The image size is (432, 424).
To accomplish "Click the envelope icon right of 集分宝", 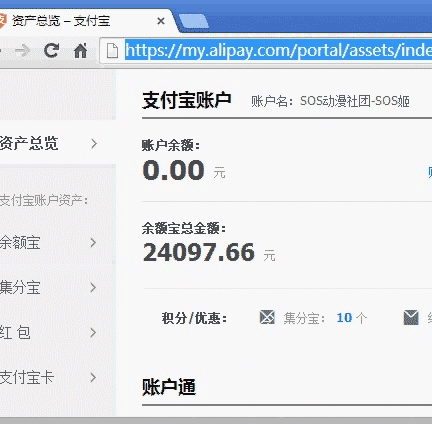I will [411, 317].
